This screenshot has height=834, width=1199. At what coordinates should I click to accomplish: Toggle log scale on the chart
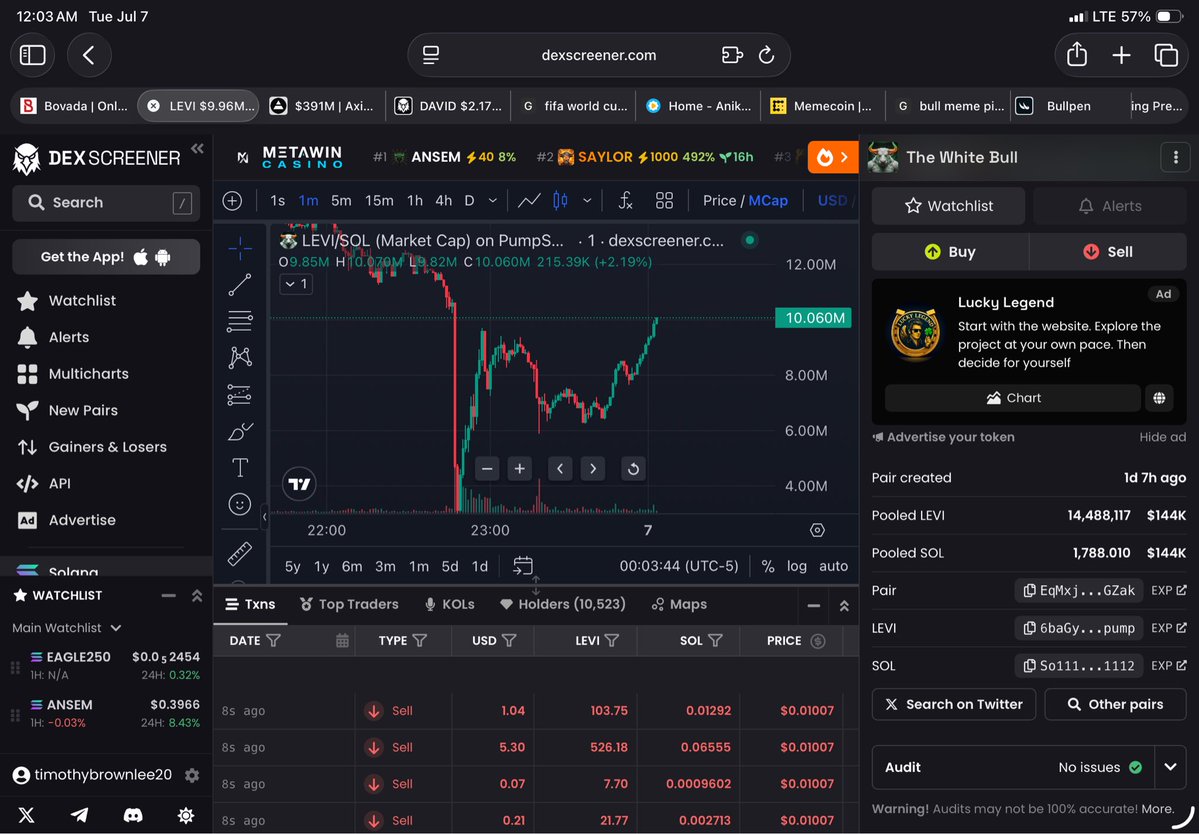tap(797, 566)
